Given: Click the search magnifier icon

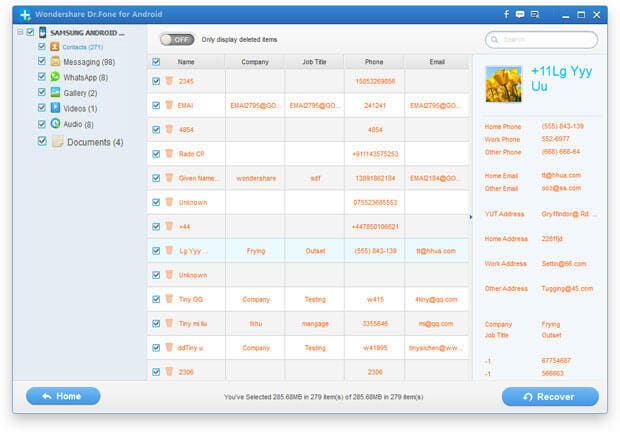Looking at the screenshot, I should pyautogui.click(x=494, y=40).
